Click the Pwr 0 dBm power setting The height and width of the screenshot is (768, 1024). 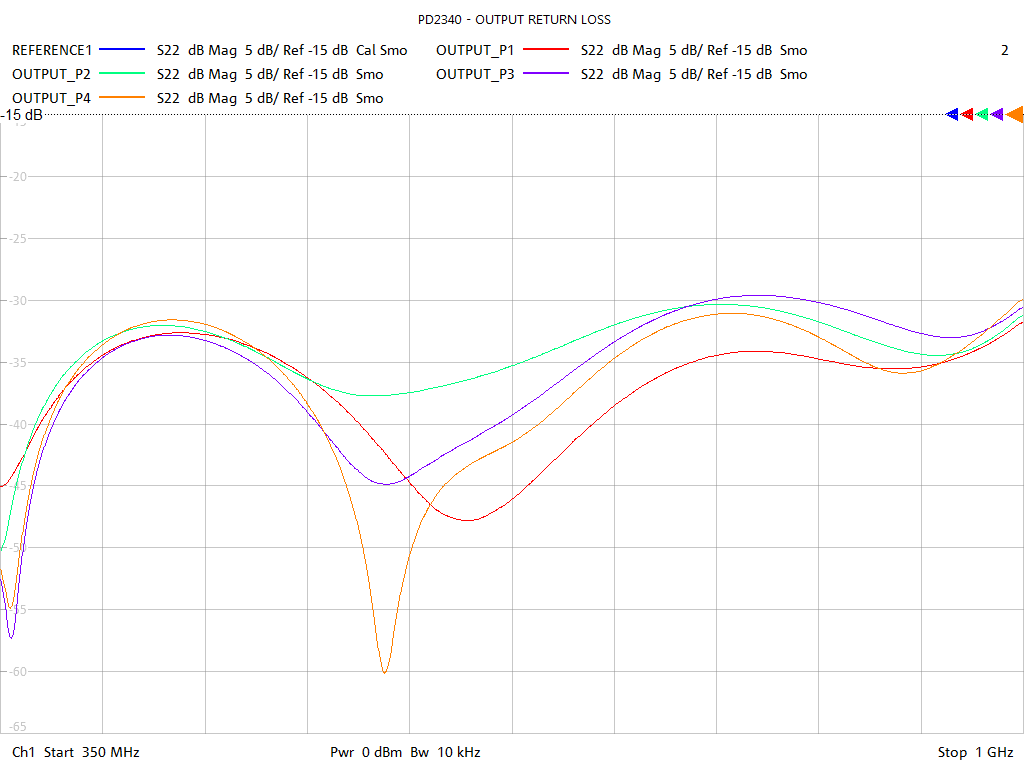coord(366,752)
